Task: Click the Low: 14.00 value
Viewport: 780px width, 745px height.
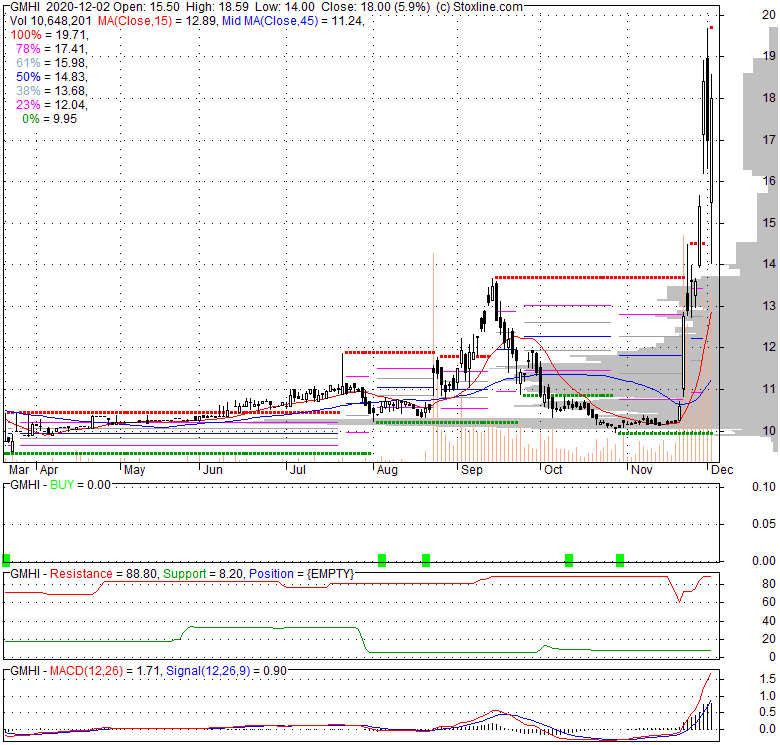Action: [x=285, y=7]
